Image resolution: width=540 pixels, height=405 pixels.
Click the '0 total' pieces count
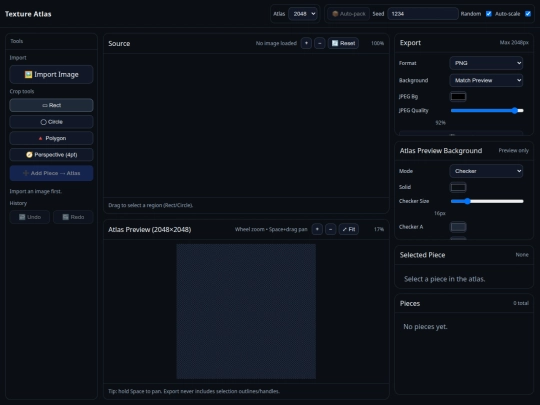[521, 303]
